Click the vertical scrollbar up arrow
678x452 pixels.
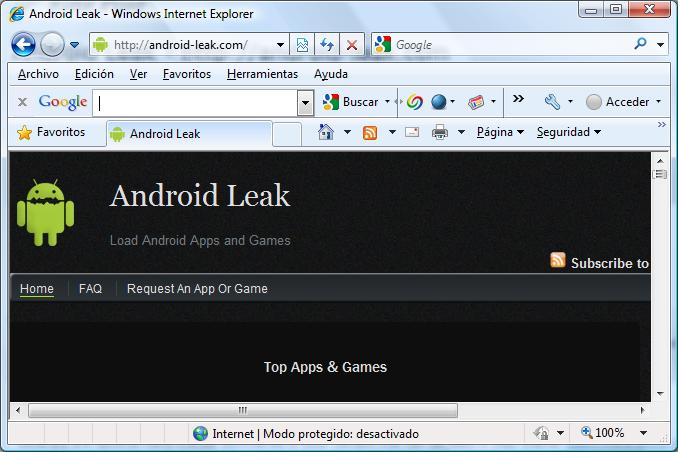660,160
